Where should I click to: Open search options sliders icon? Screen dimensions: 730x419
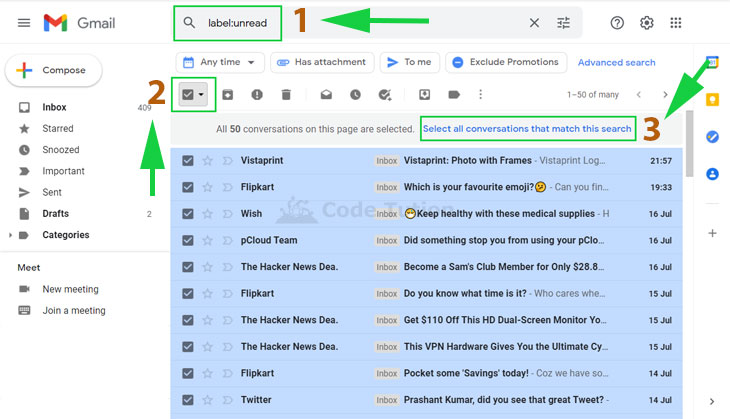coord(563,23)
